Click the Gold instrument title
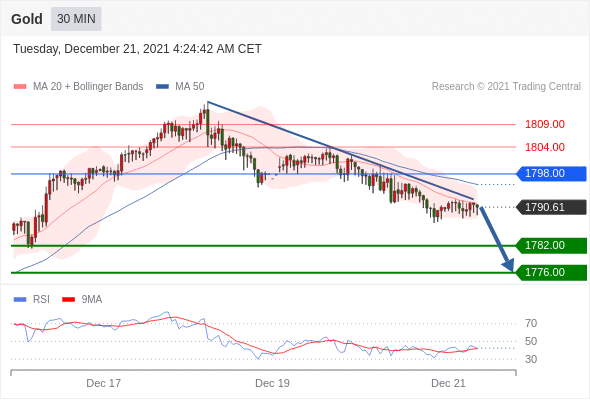 point(27,19)
